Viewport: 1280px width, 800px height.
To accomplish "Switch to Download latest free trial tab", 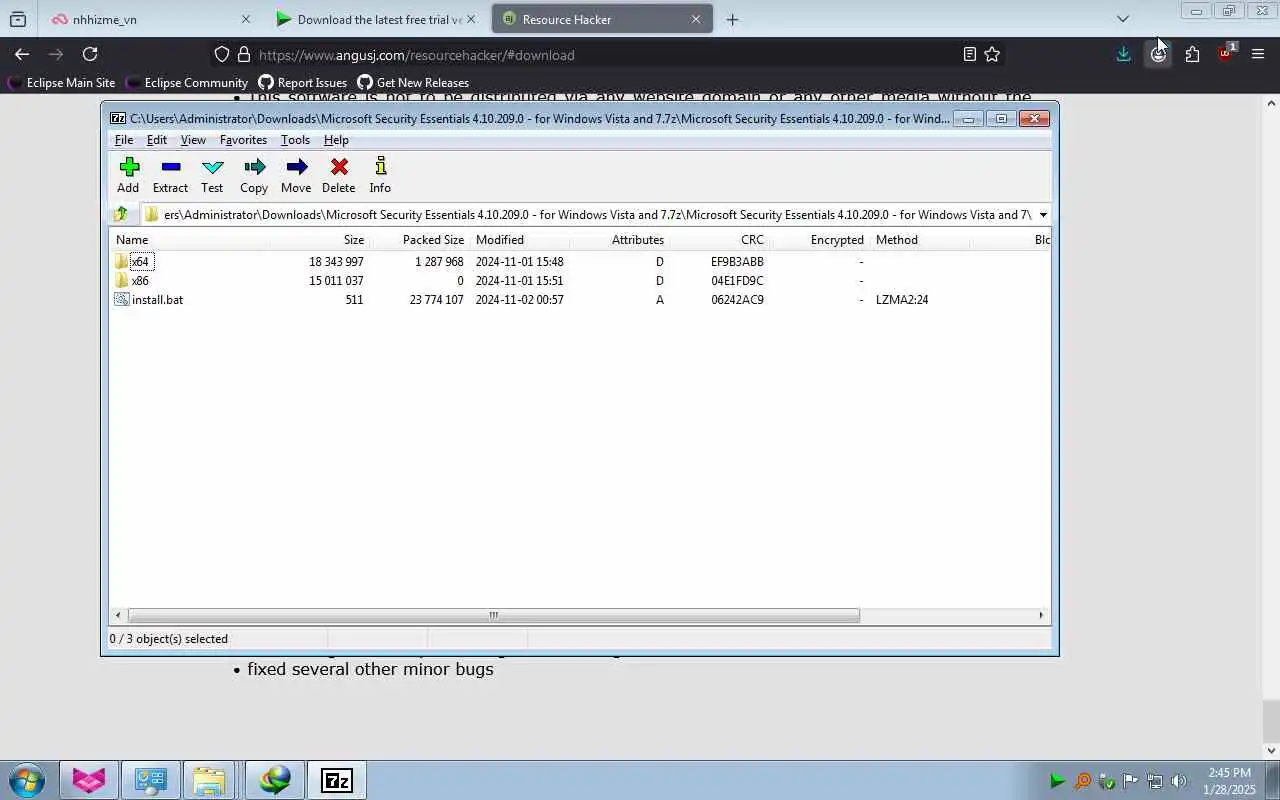I will pyautogui.click(x=378, y=19).
